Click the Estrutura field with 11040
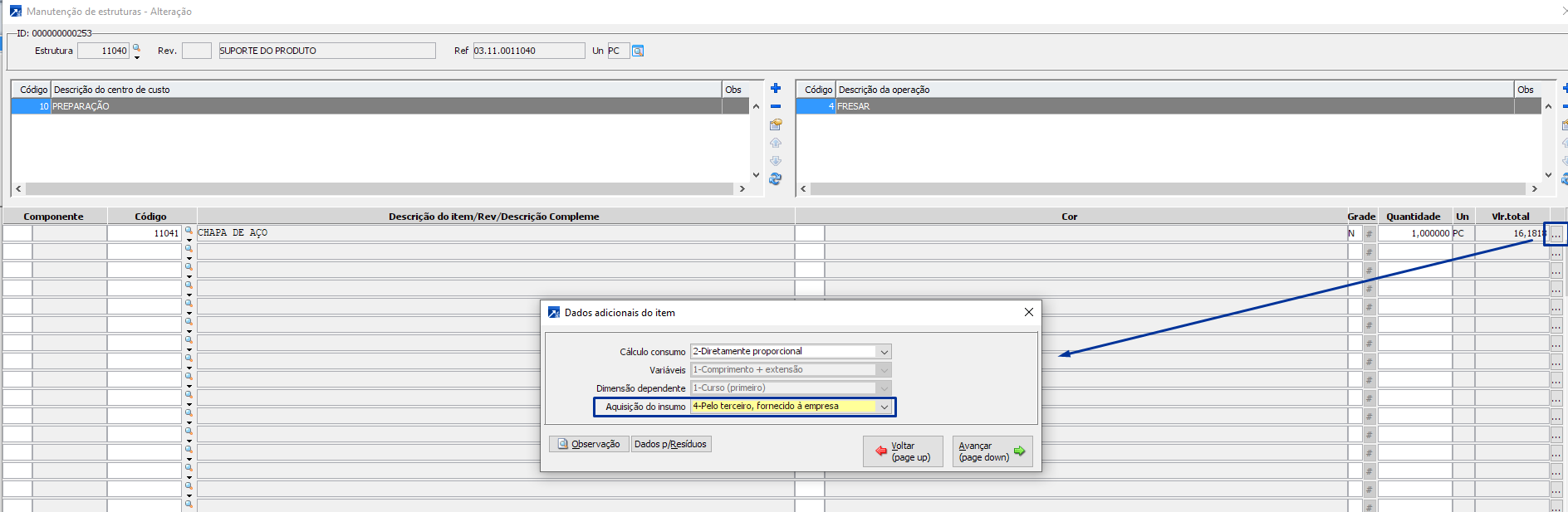 (x=104, y=51)
